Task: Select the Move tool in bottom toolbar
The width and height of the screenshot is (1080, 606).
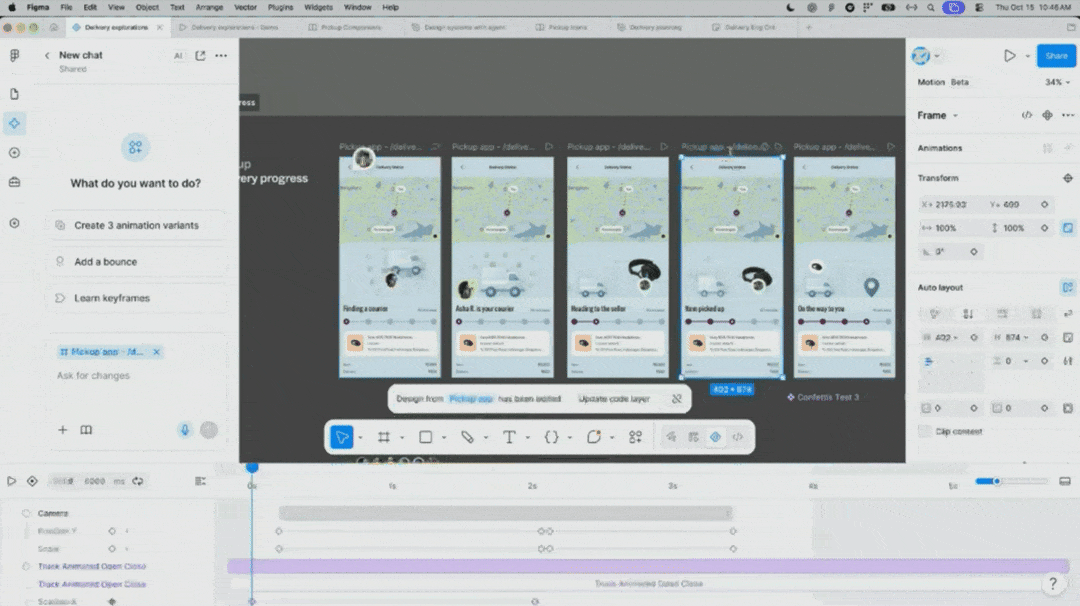Action: (x=342, y=437)
